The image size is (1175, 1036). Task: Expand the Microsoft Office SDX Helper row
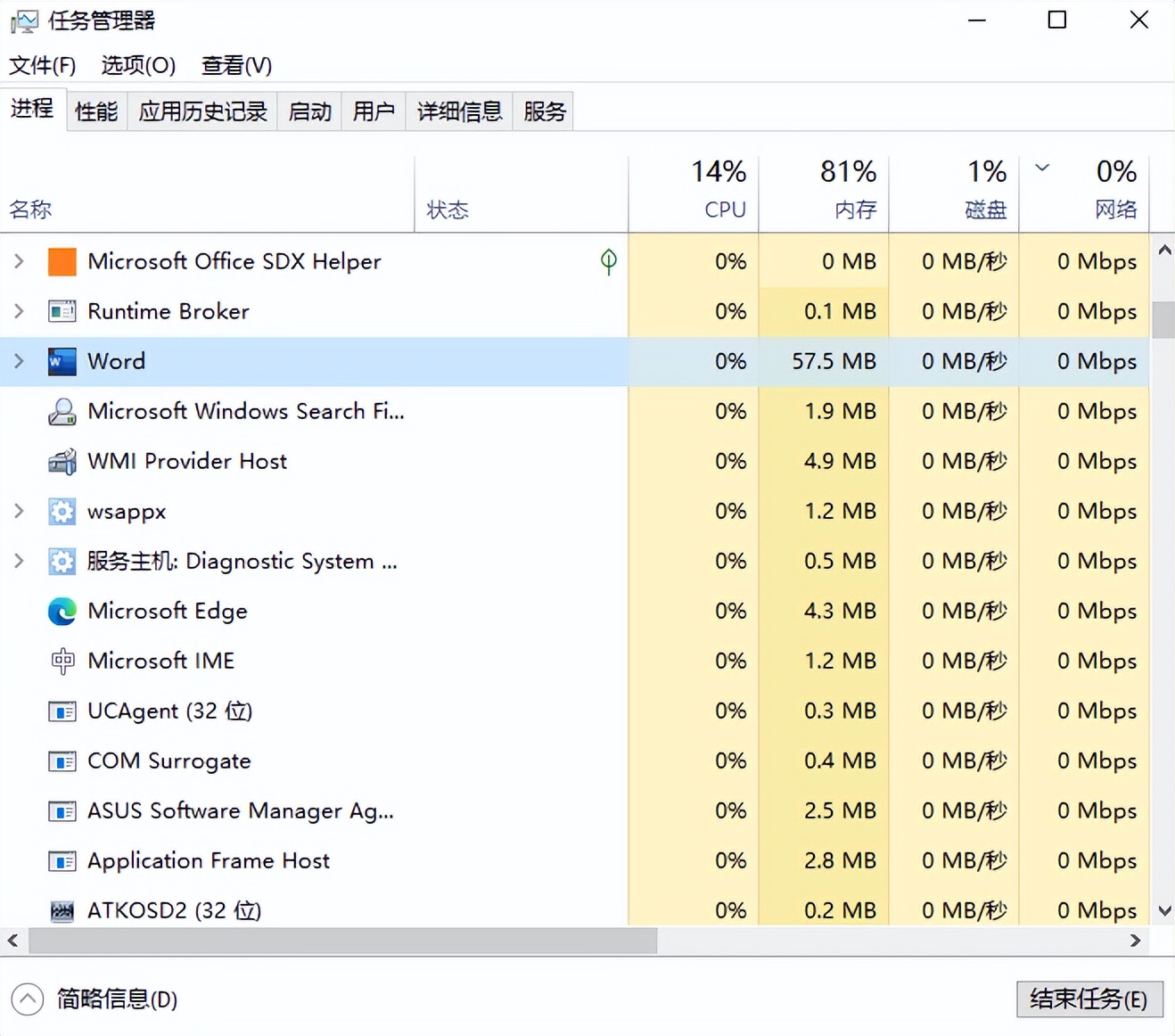[19, 261]
